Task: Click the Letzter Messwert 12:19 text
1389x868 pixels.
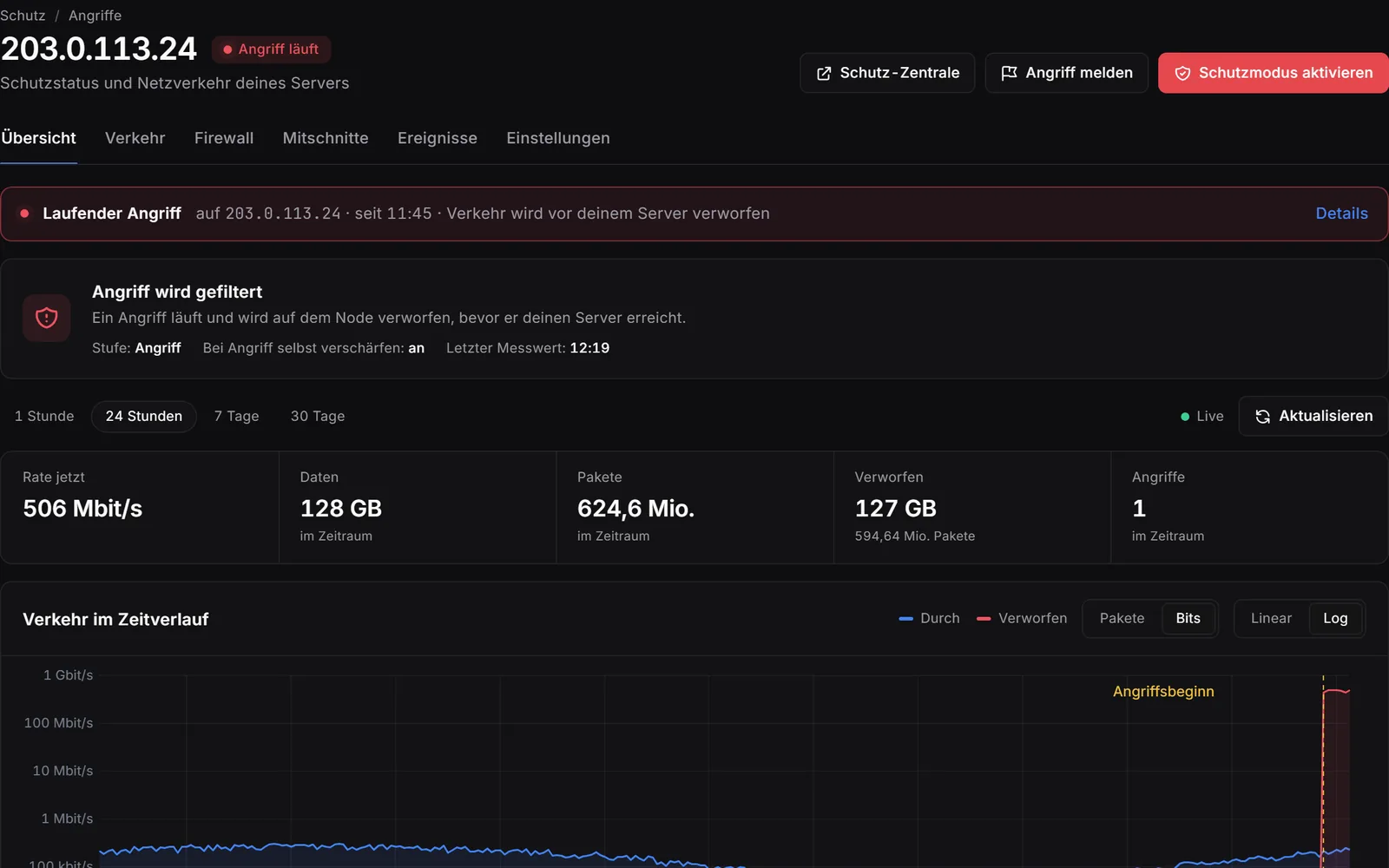Action: [x=528, y=348]
